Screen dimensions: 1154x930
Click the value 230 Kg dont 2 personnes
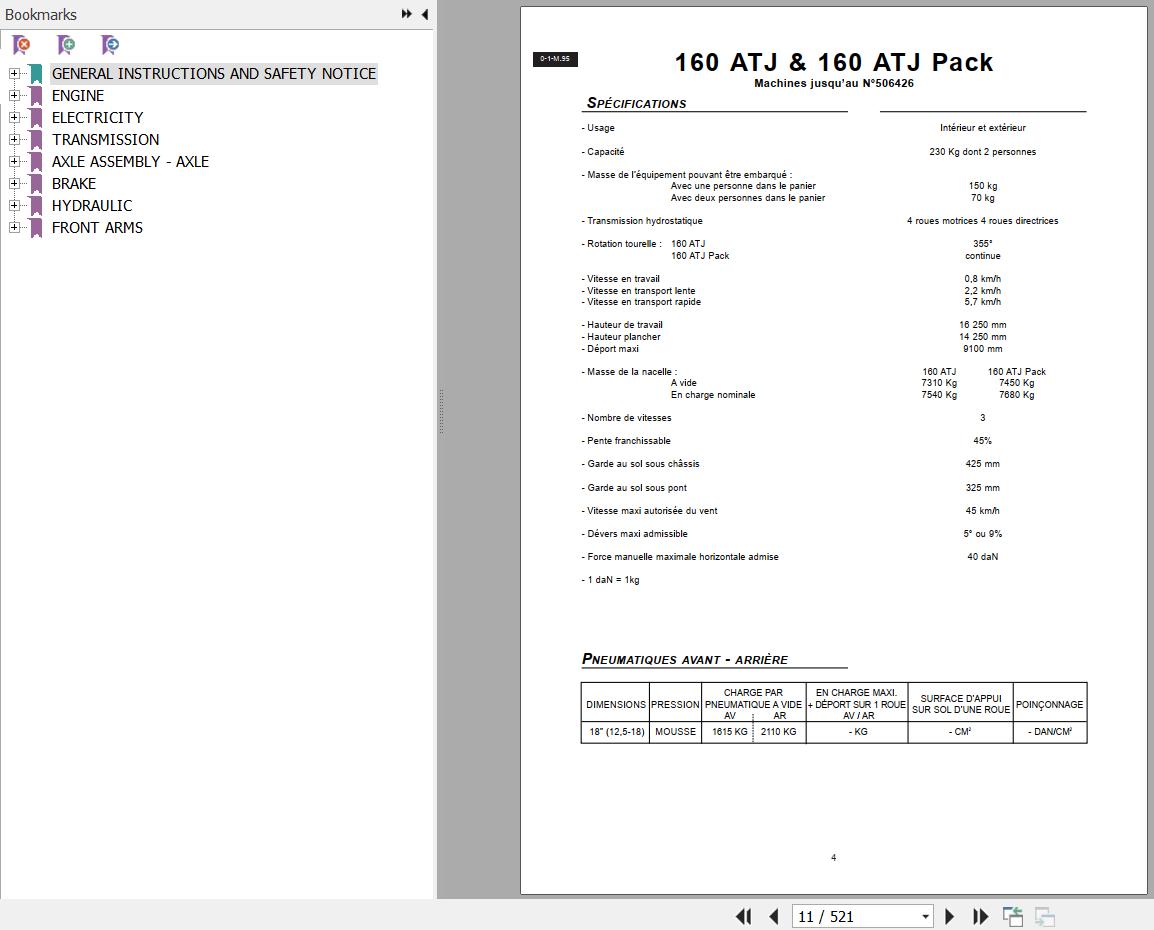pos(983,152)
